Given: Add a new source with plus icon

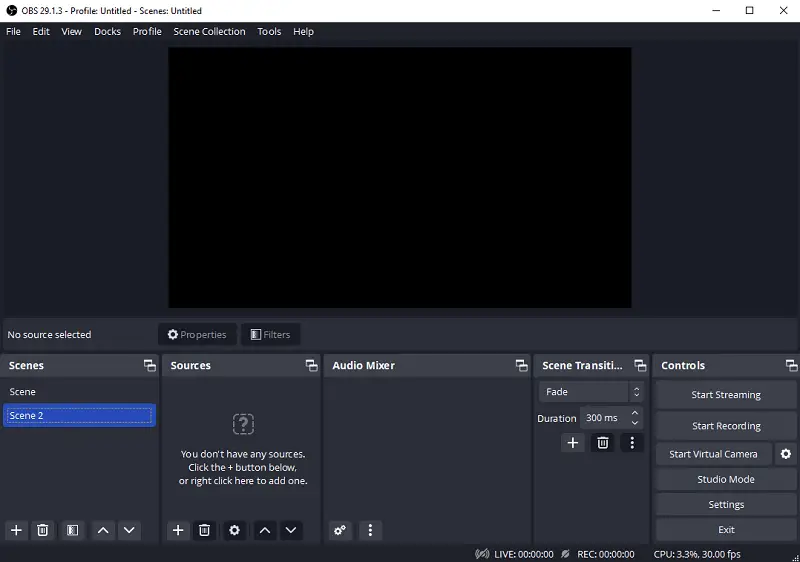Looking at the screenshot, I should click(x=178, y=530).
